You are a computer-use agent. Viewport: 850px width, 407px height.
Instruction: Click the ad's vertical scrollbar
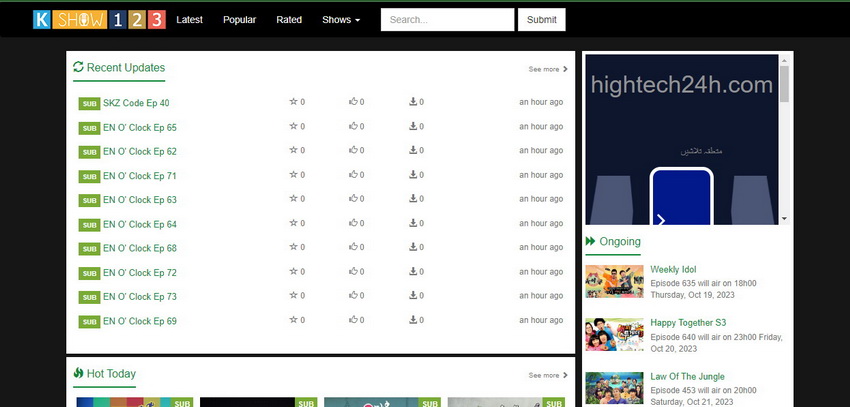pyautogui.click(x=785, y=140)
